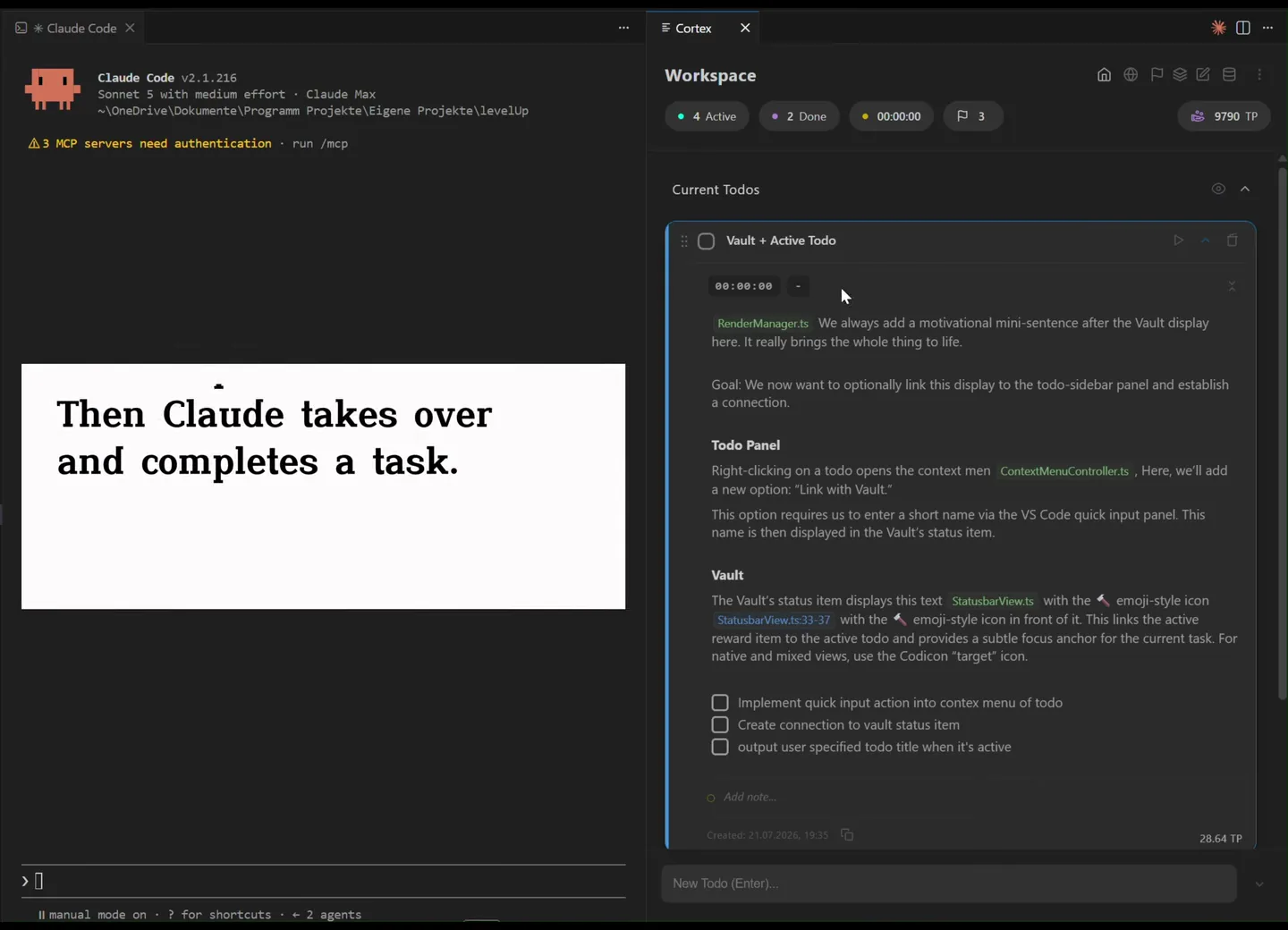Copy the todo using the copy icon by creation date
Image resolution: width=1288 pixels, height=930 pixels.
[847, 835]
